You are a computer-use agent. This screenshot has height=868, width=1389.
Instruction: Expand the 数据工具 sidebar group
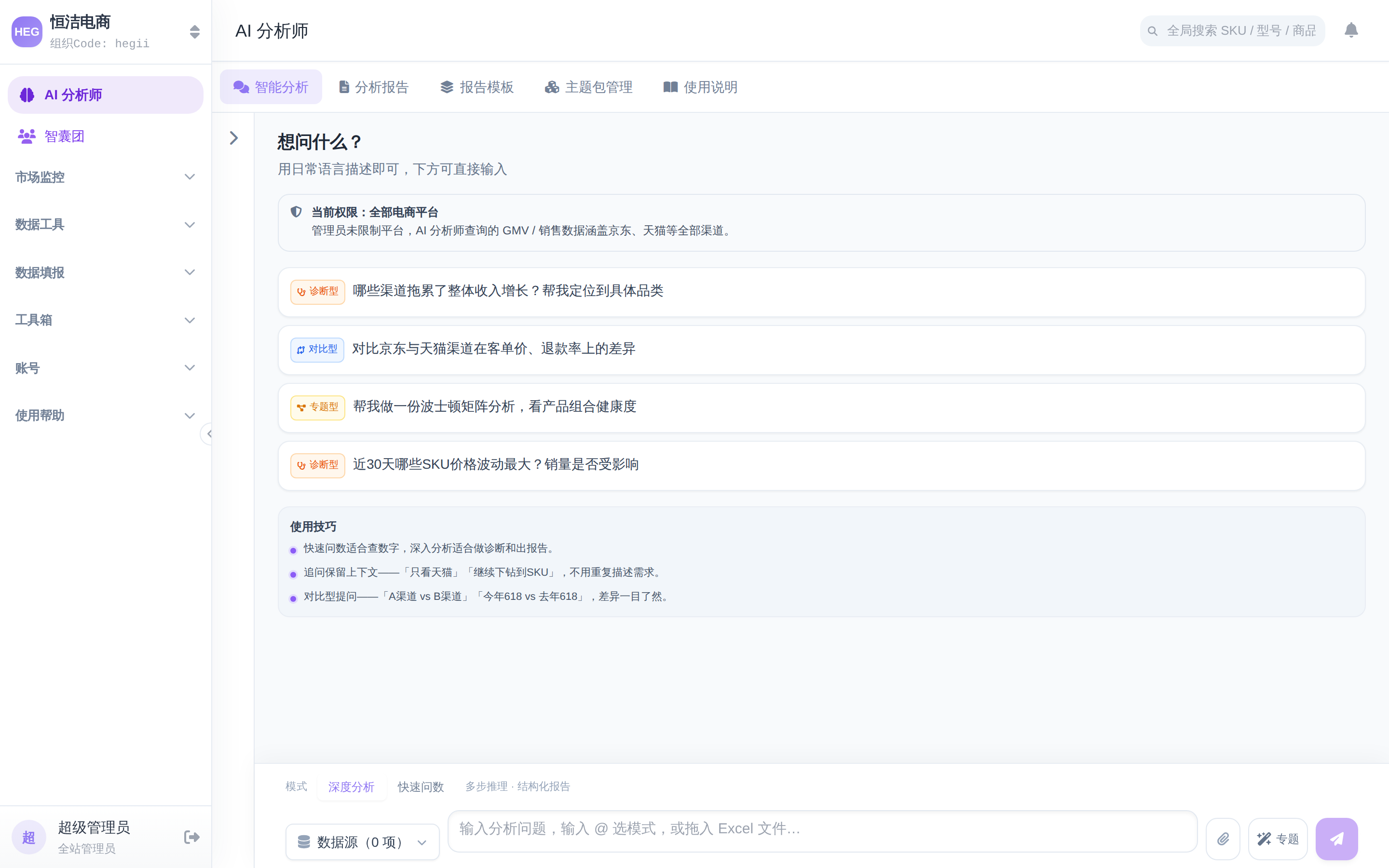[106, 224]
